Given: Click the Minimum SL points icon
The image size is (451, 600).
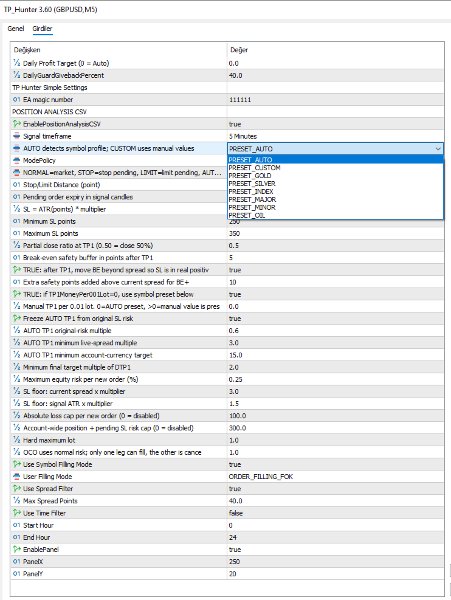Looking at the screenshot, I should point(16,221).
